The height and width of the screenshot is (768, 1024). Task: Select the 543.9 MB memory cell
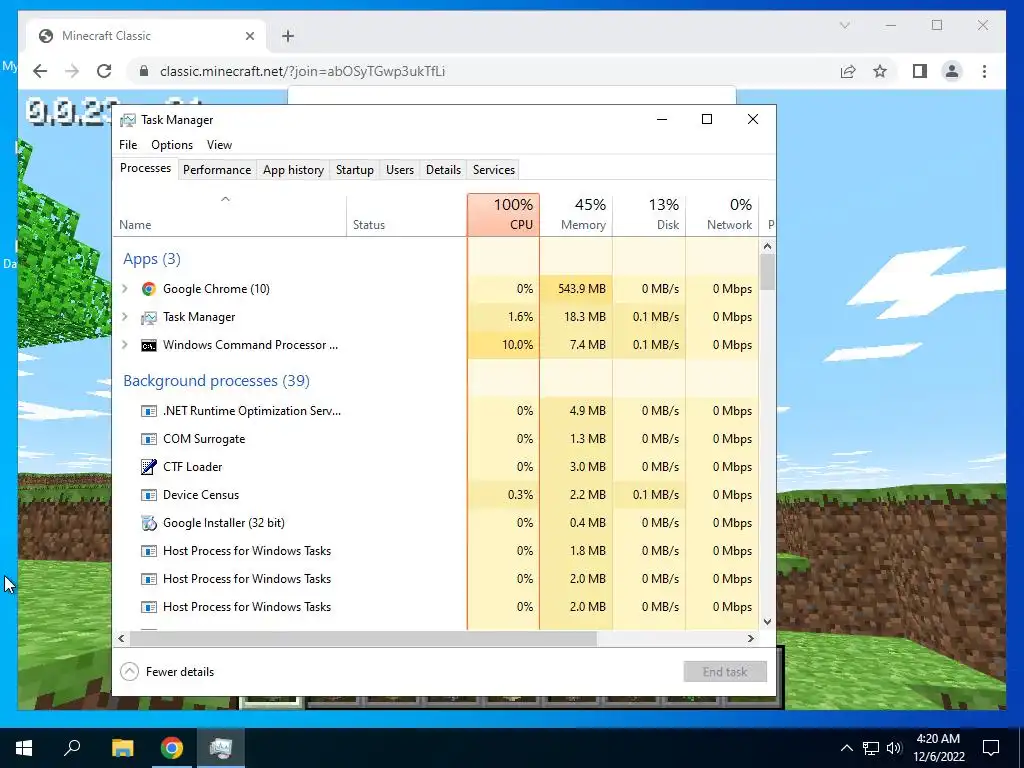pos(577,289)
